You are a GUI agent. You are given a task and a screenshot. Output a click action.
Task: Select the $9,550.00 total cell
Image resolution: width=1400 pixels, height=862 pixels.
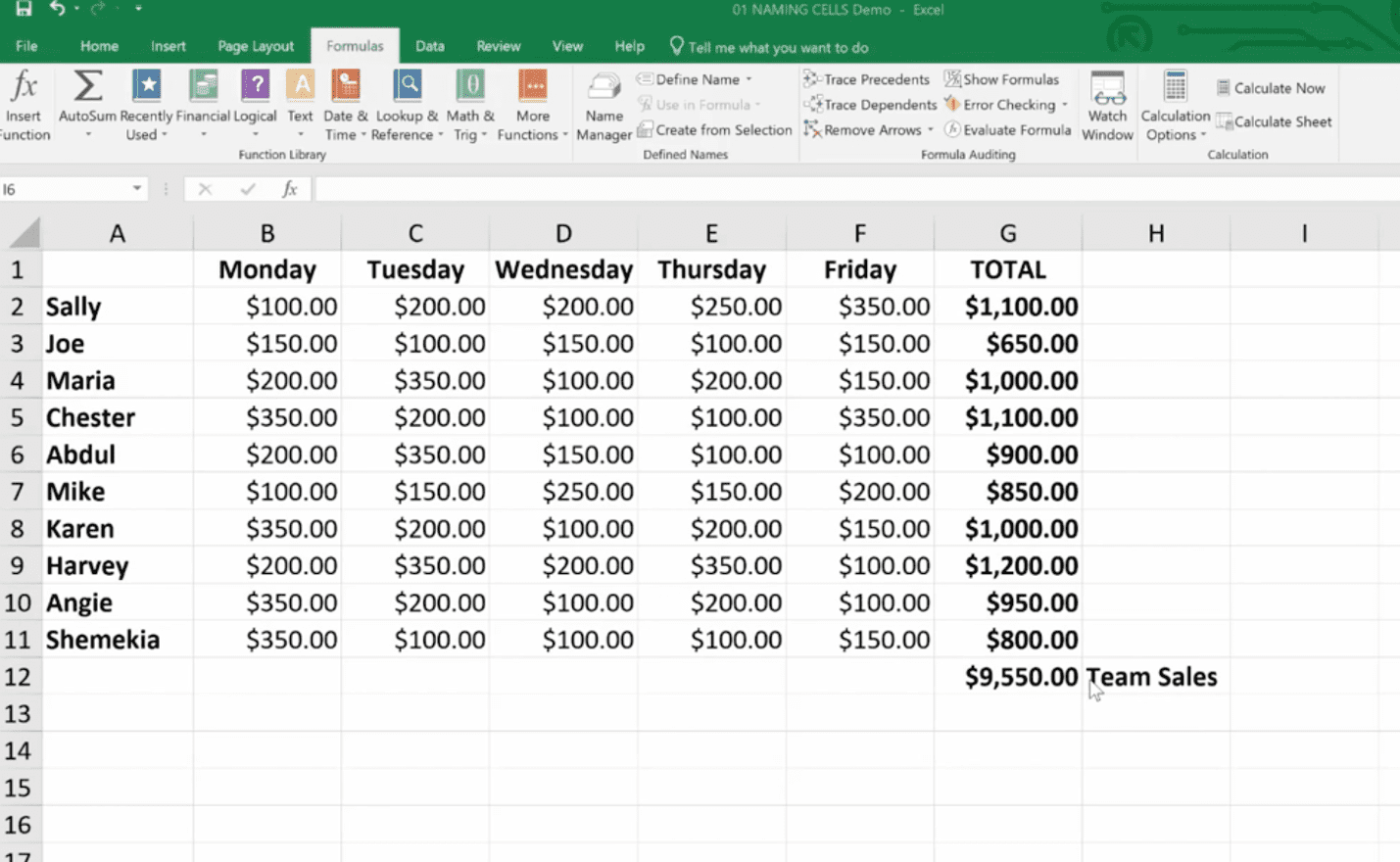pyautogui.click(x=1008, y=677)
